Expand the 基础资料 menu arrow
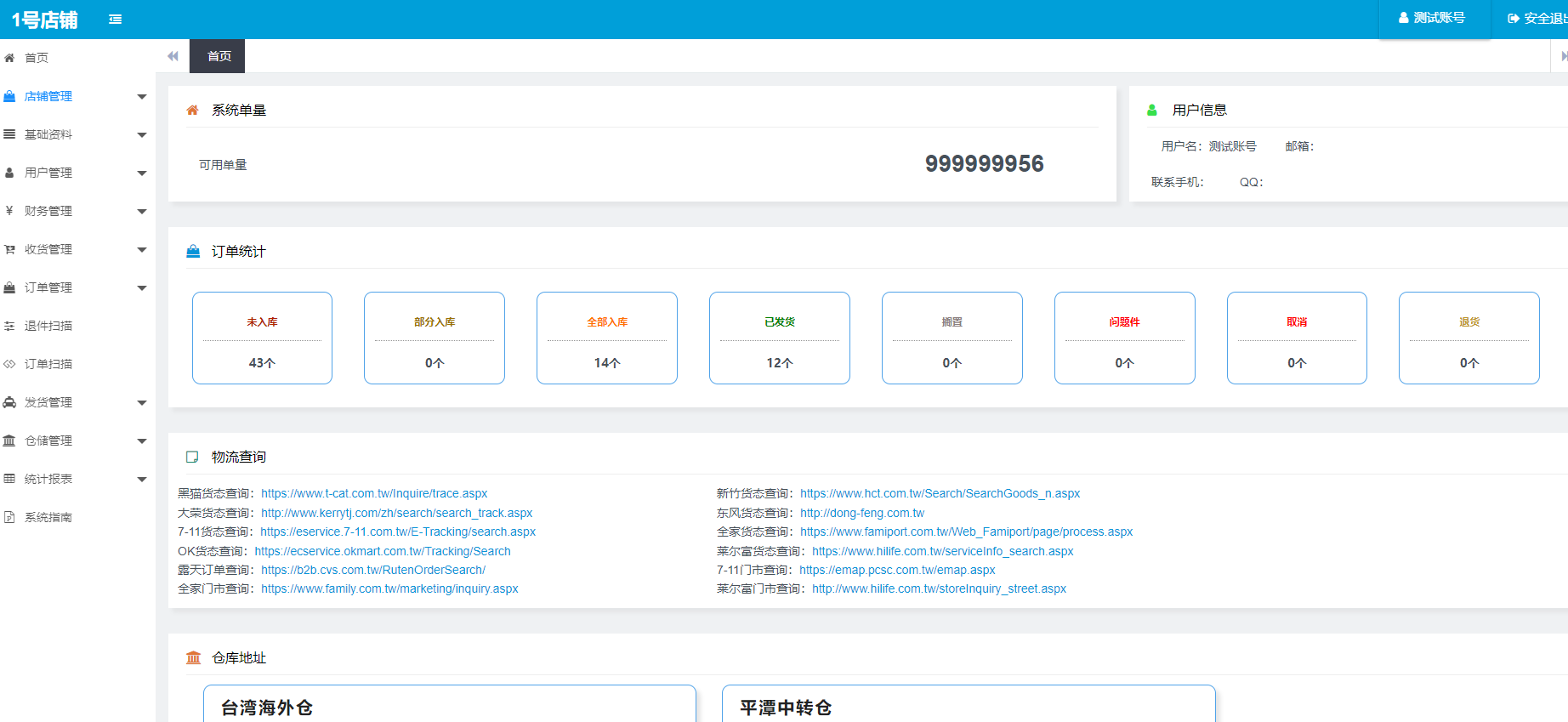The width and height of the screenshot is (1568, 722). click(x=142, y=135)
